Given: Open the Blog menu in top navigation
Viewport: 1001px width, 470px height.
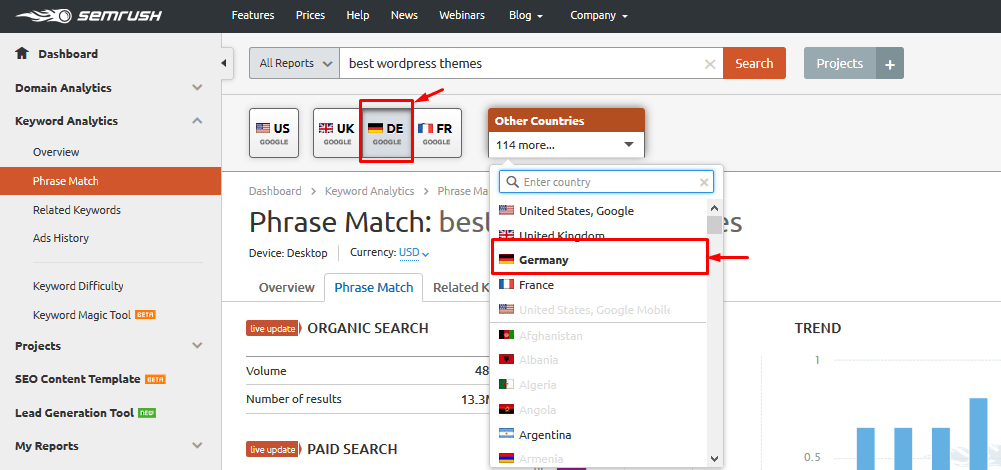Looking at the screenshot, I should coord(526,15).
